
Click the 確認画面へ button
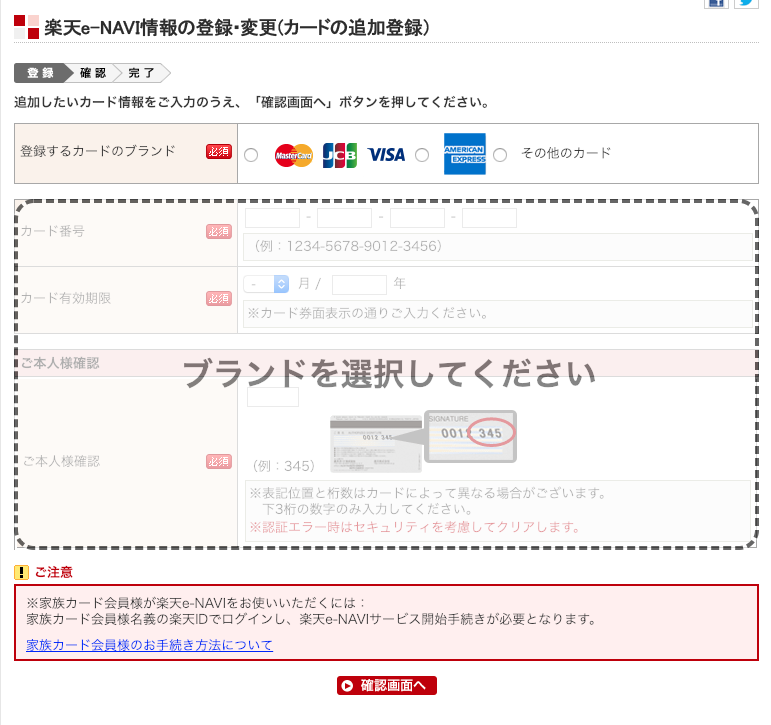387,685
